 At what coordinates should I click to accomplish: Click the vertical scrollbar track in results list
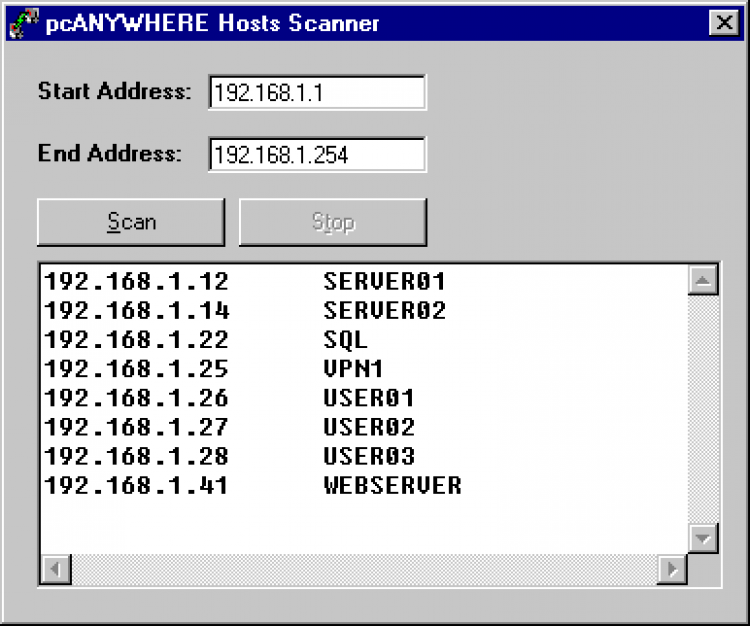[703, 409]
